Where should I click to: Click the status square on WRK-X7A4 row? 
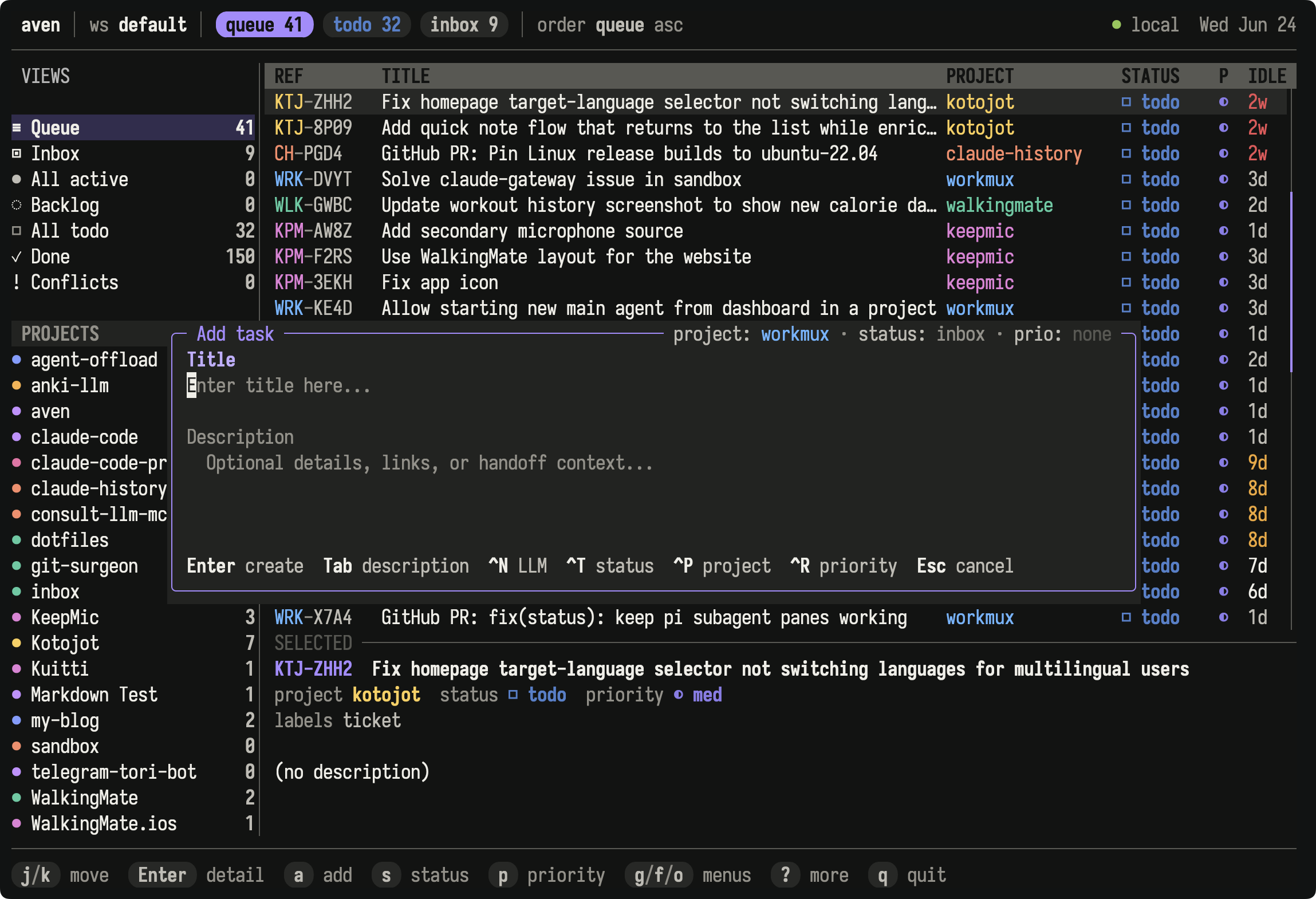(x=1126, y=617)
